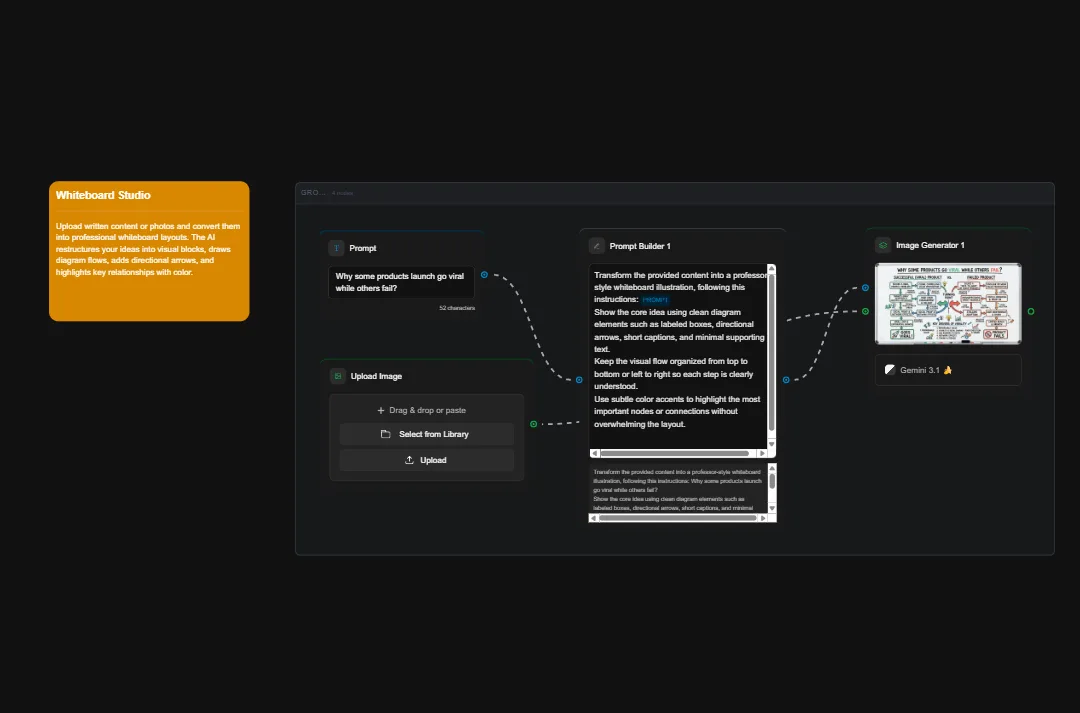Screen dimensions: 1080x713
Task: Click the upload arrow icon on the Upload button
Action: pyautogui.click(x=409, y=460)
